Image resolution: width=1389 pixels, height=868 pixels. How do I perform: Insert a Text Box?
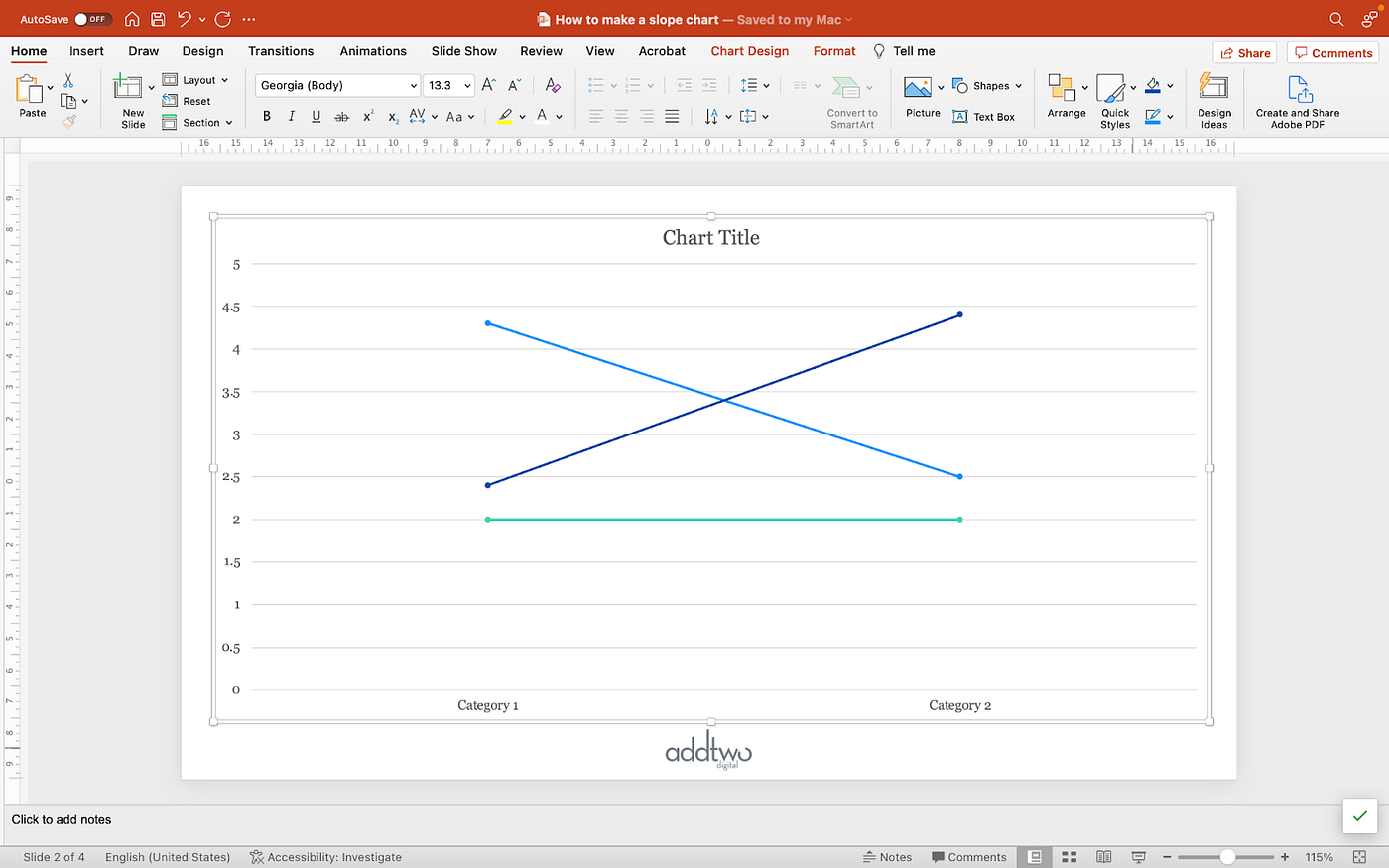985,116
